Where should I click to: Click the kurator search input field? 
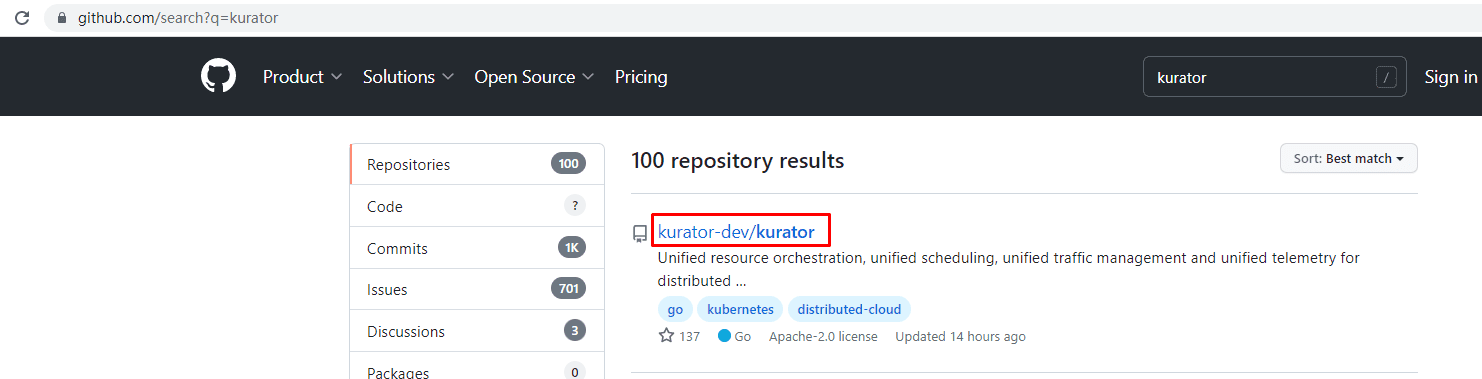coord(1274,77)
